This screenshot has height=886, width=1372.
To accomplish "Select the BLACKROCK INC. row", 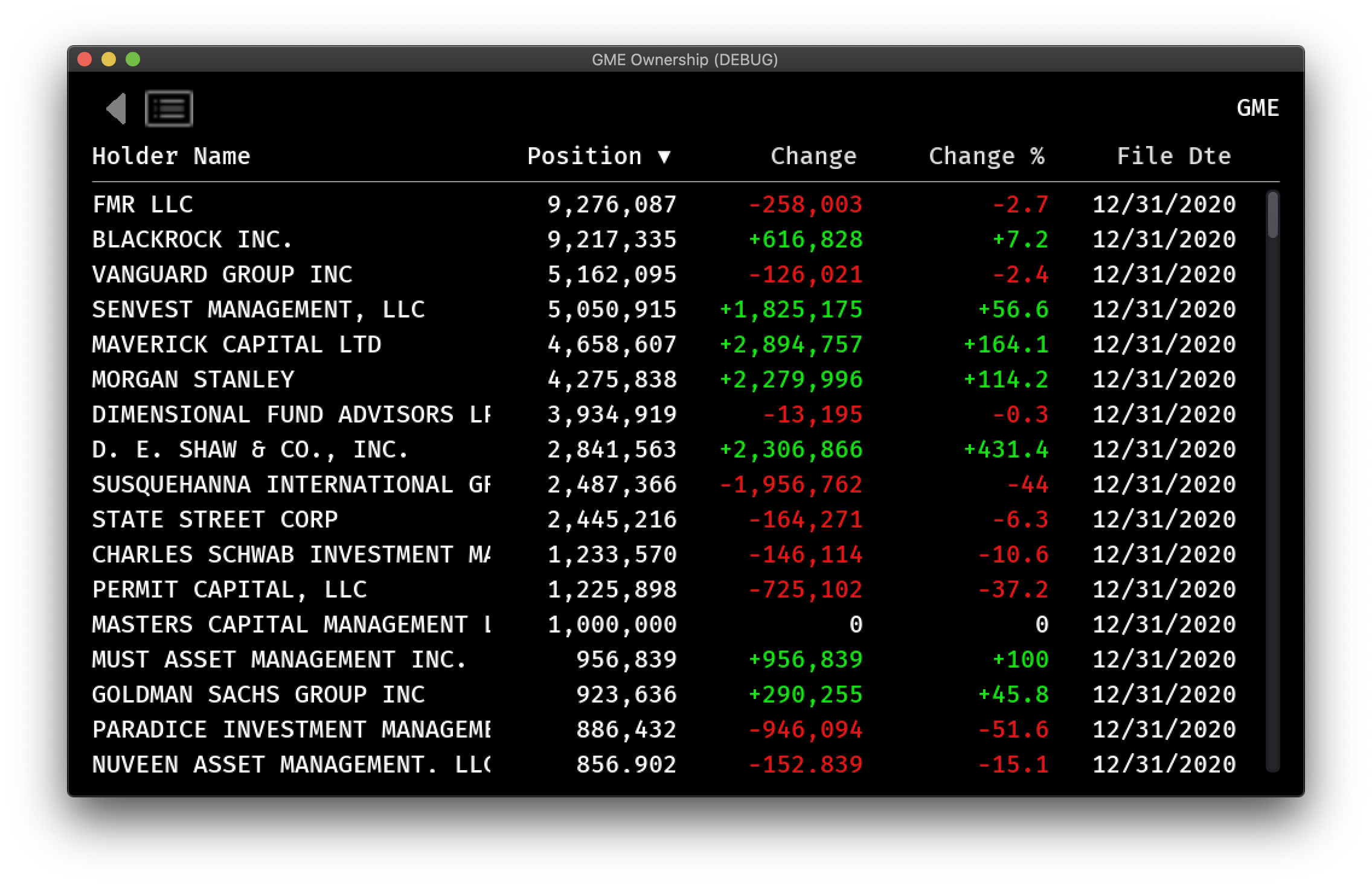I will 192,240.
